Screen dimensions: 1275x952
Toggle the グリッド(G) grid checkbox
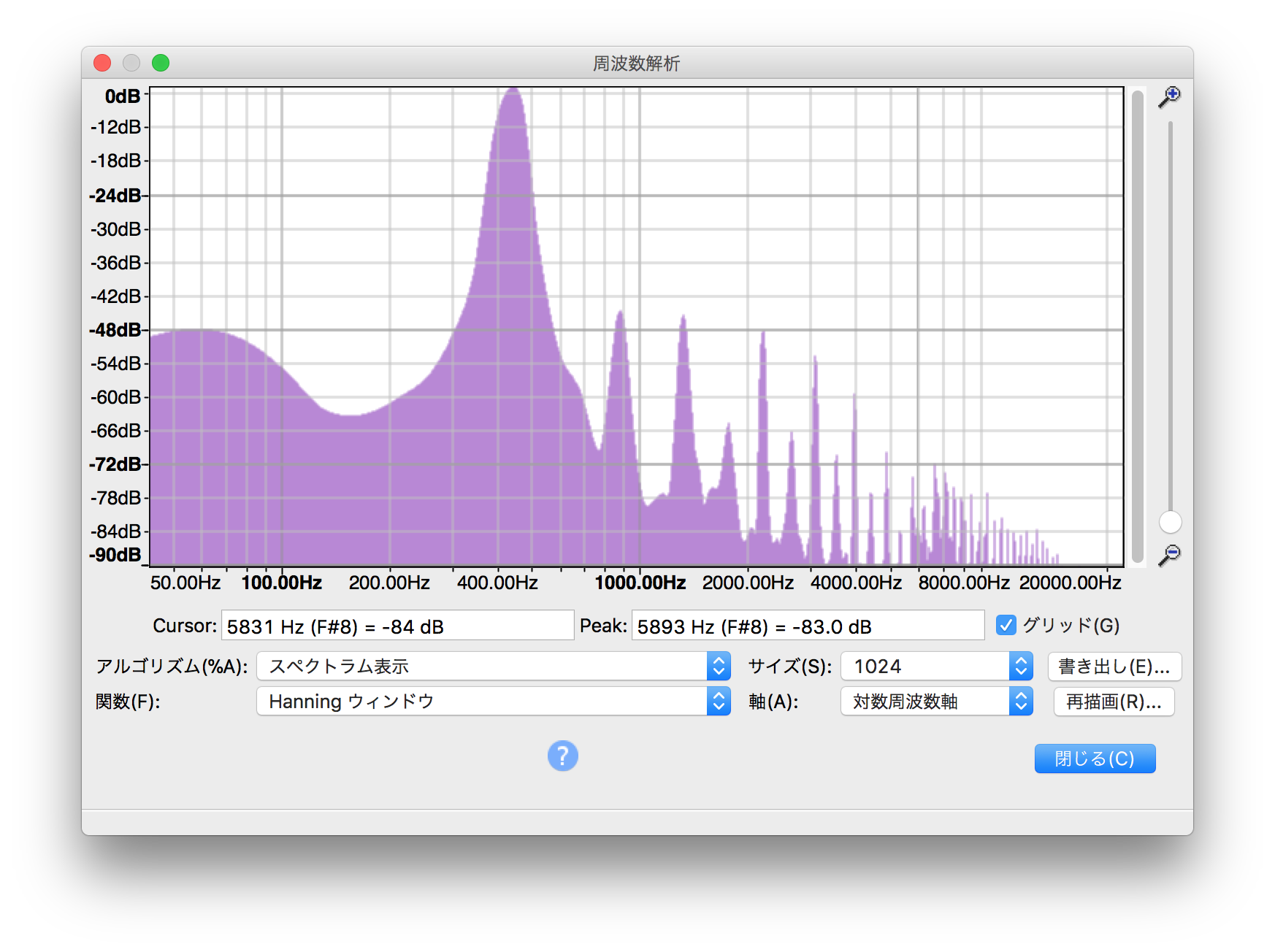(x=1006, y=625)
